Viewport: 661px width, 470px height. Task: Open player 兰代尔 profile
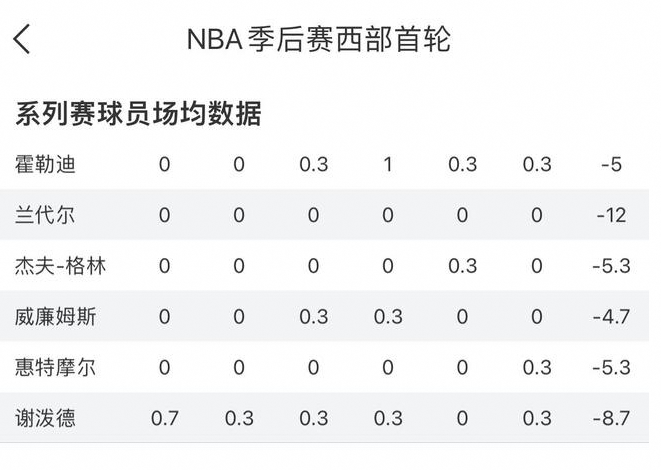click(47, 215)
